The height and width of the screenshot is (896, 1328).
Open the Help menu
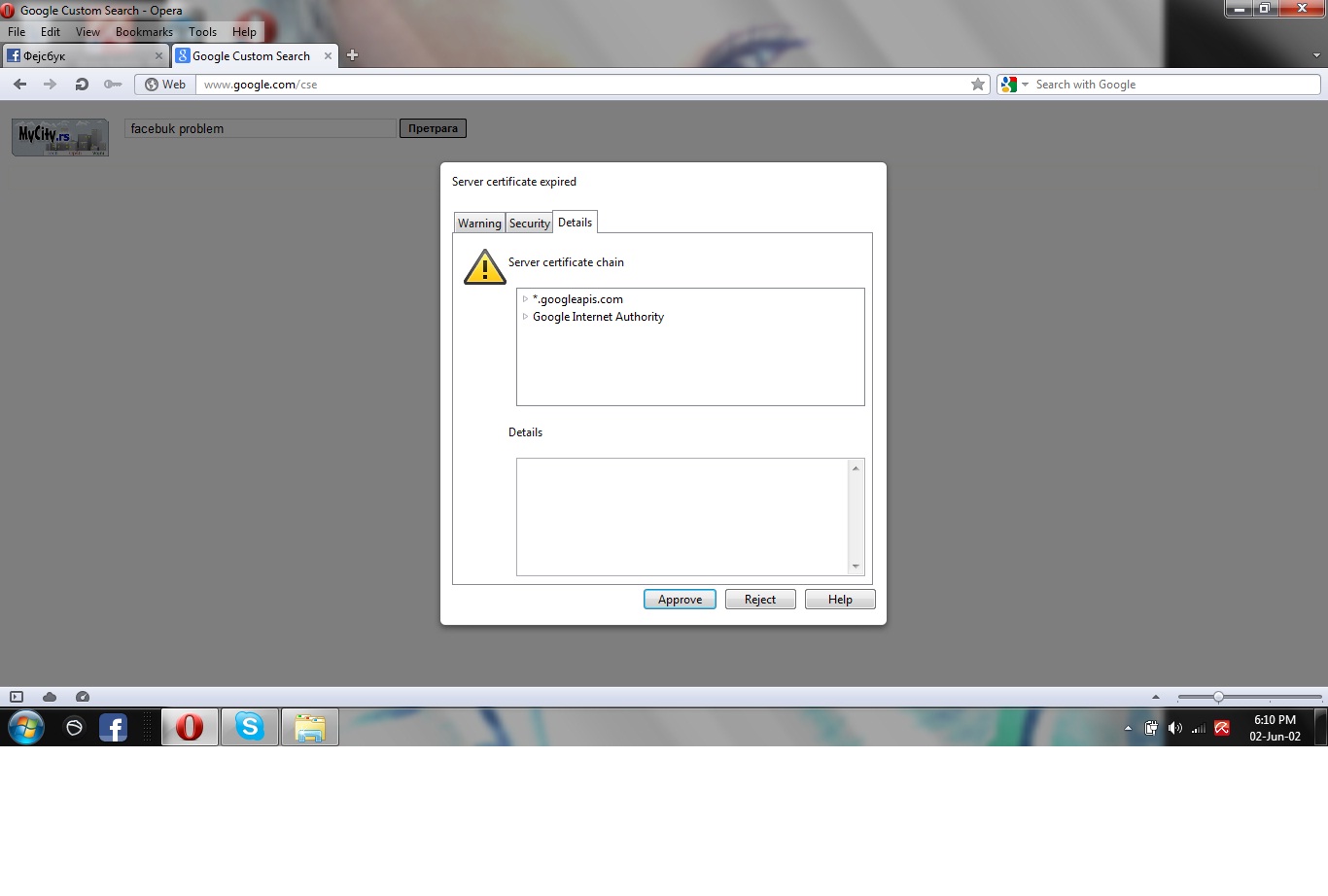244,32
